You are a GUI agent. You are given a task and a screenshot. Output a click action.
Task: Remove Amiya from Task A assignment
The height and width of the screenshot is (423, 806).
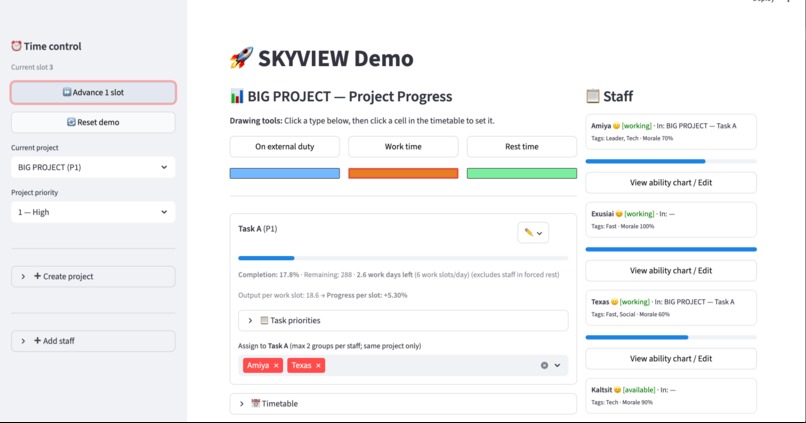coord(276,365)
